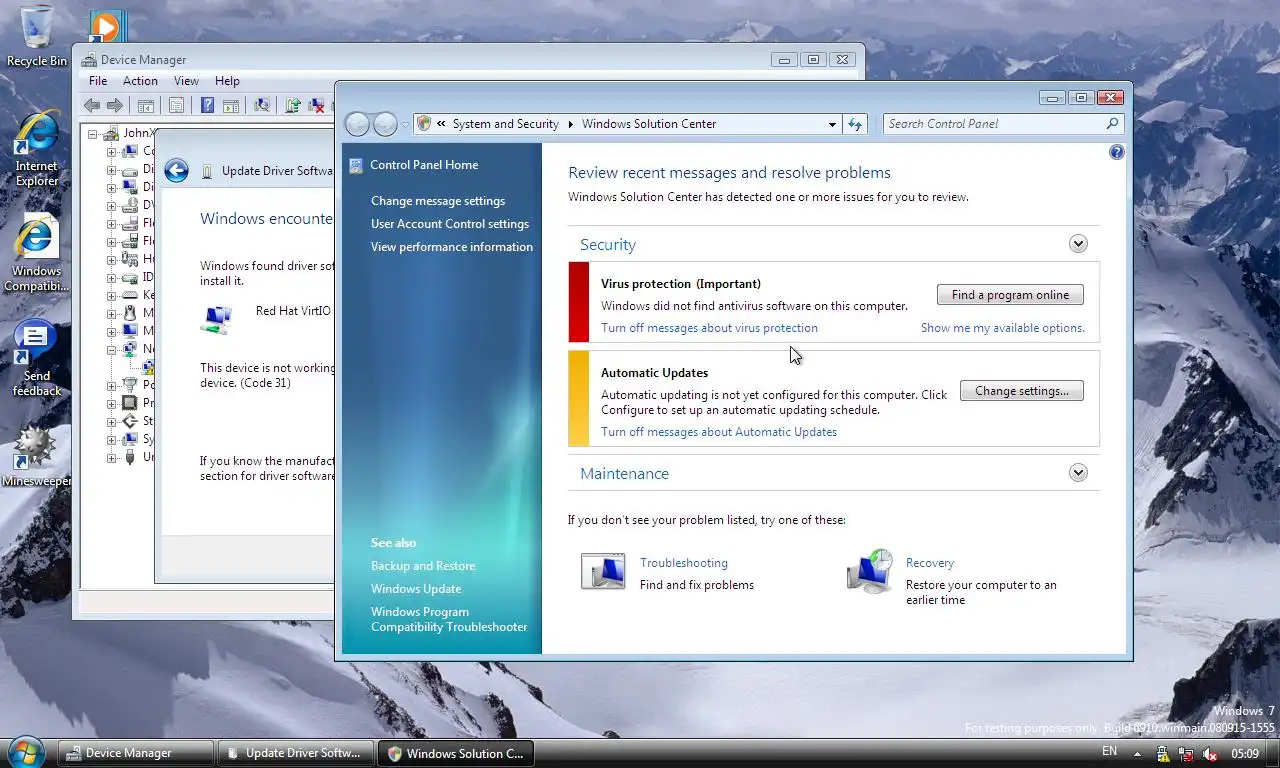Collapse the Network adapters node in device tree
The image size is (1280, 768).
pyautogui.click(x=112, y=350)
